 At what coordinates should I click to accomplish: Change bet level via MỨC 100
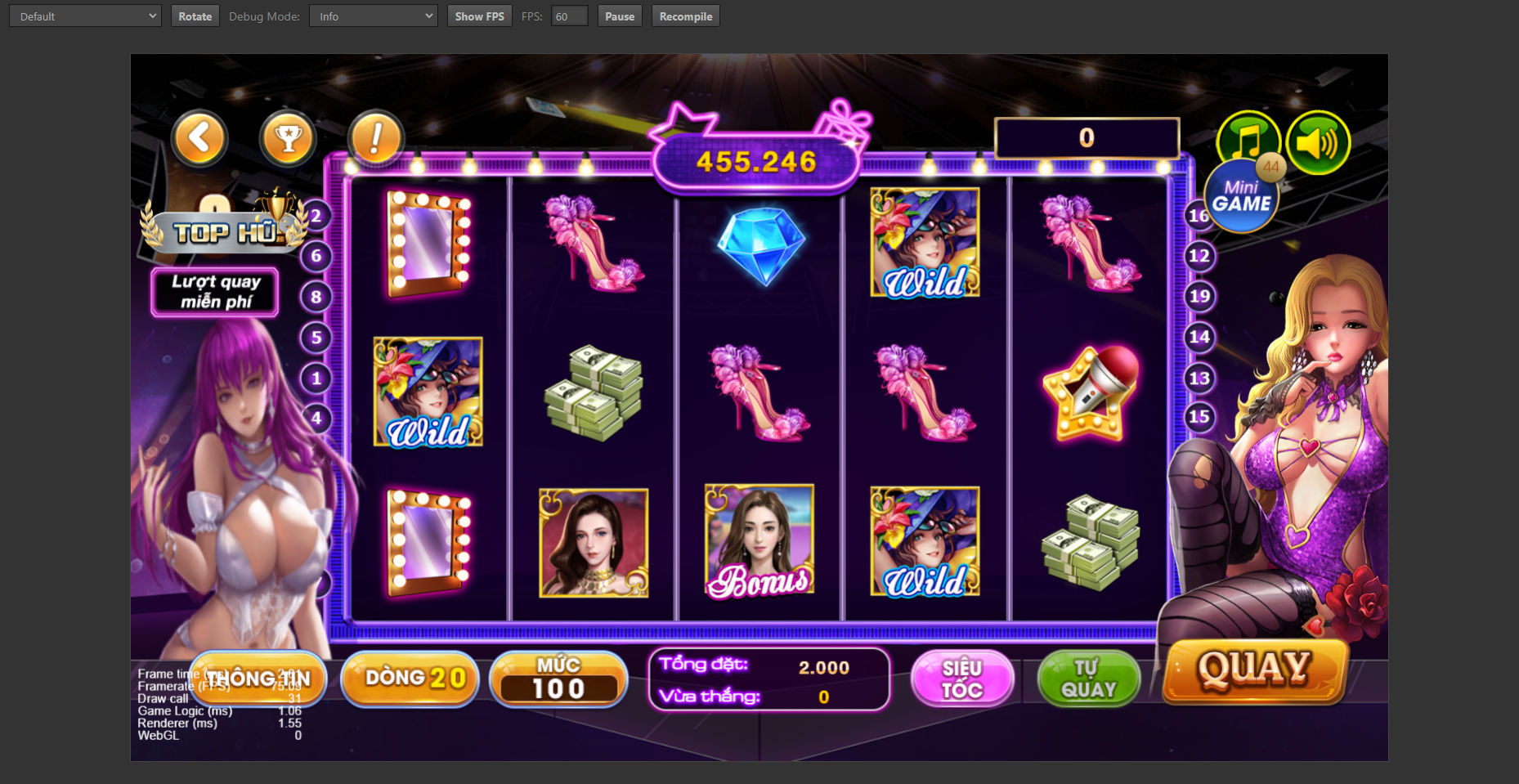coord(558,679)
